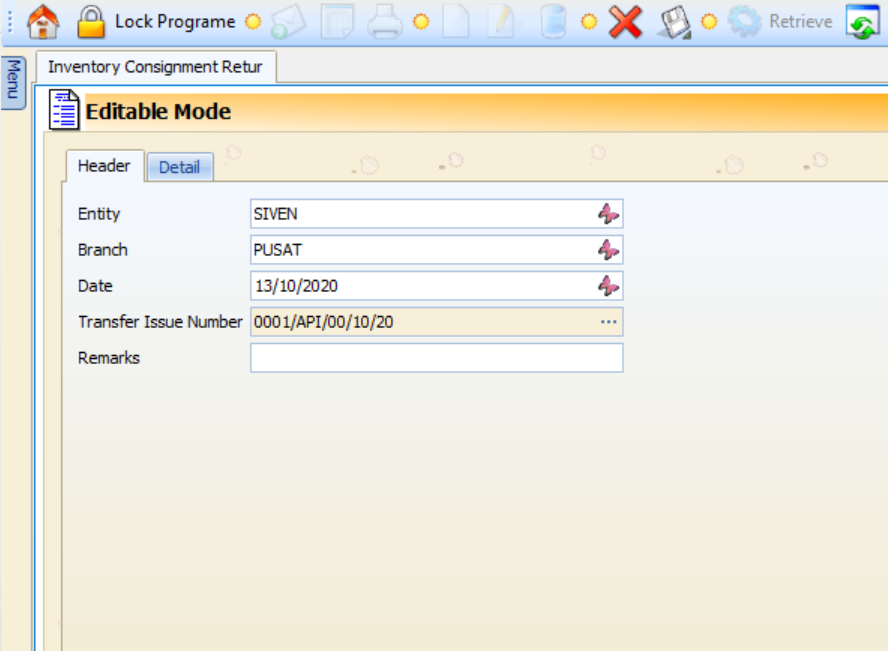Click the Transfer Issue Number label
Screen dimensions: 888x651
coord(160,322)
